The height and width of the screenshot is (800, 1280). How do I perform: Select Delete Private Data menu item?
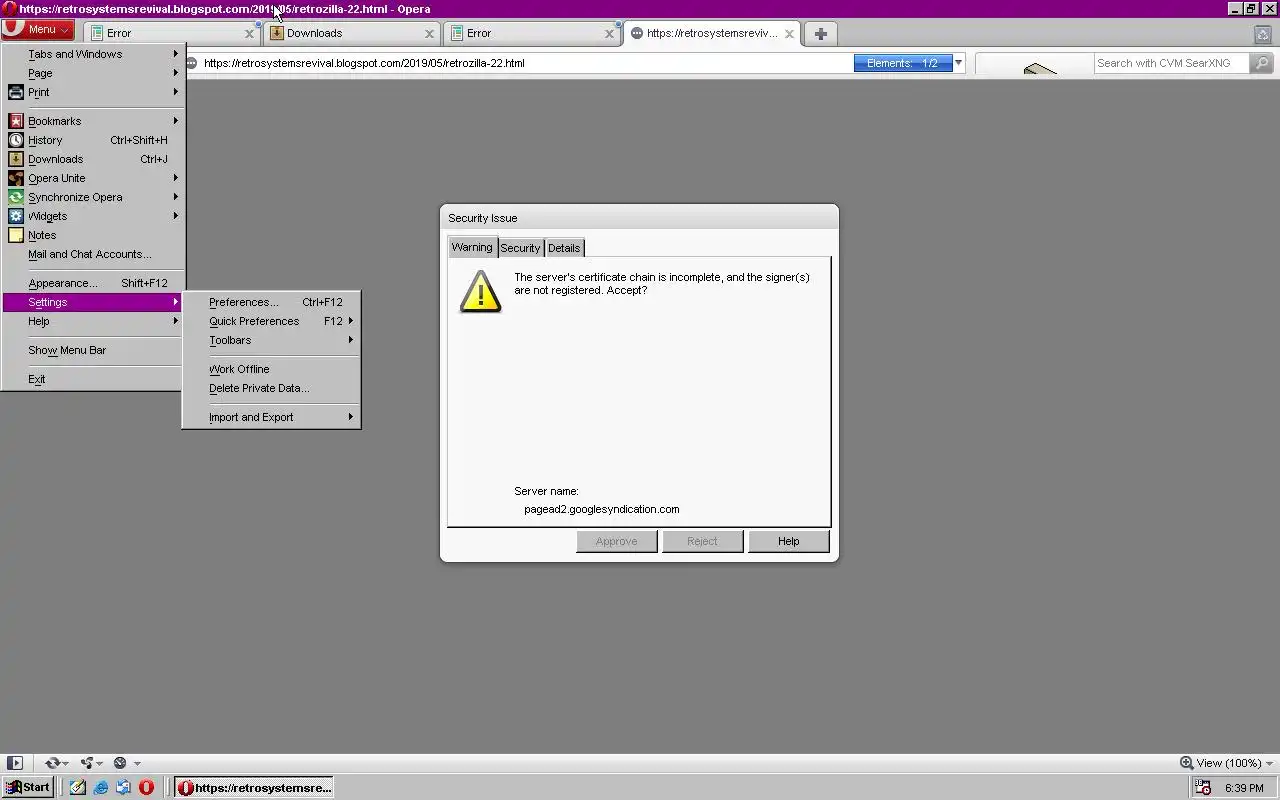coord(271,388)
